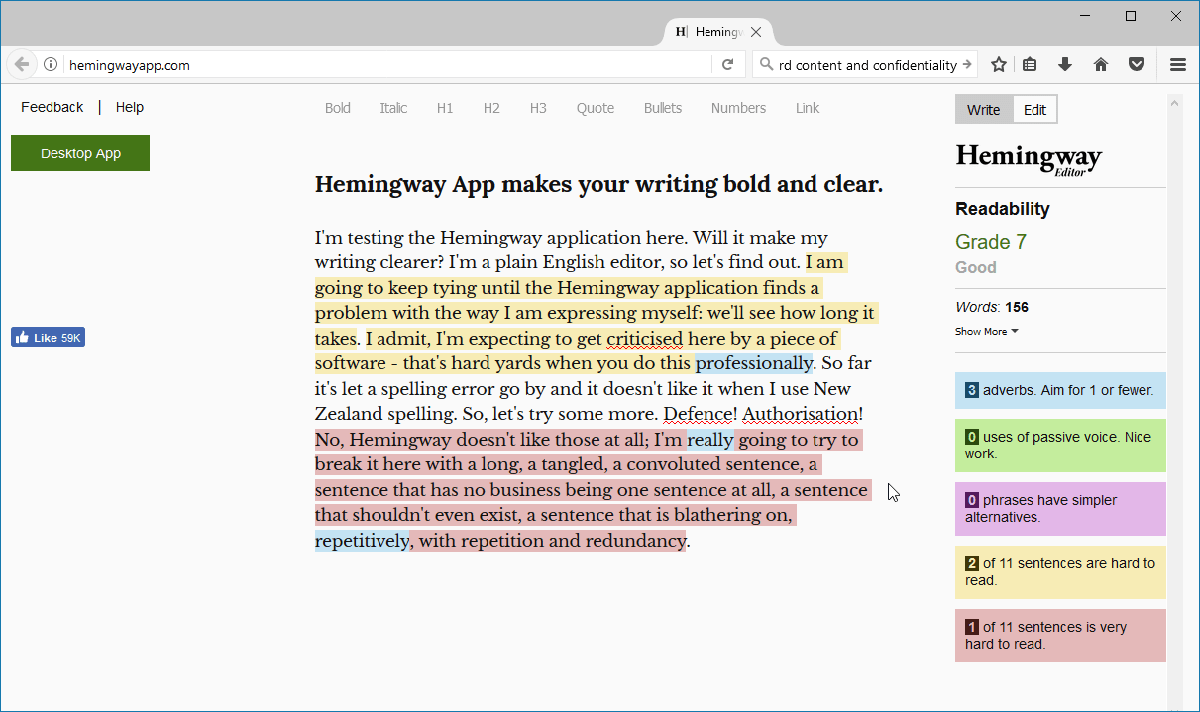Click the red very hard to read box
Screen dimensions: 1200x712
1060,635
